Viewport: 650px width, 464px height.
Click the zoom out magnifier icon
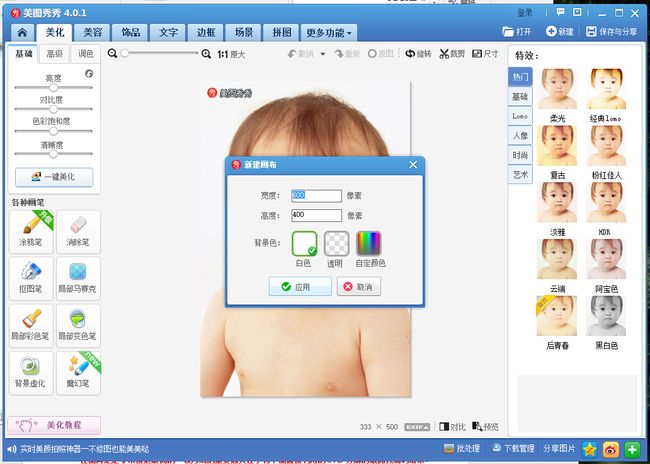coord(112,53)
